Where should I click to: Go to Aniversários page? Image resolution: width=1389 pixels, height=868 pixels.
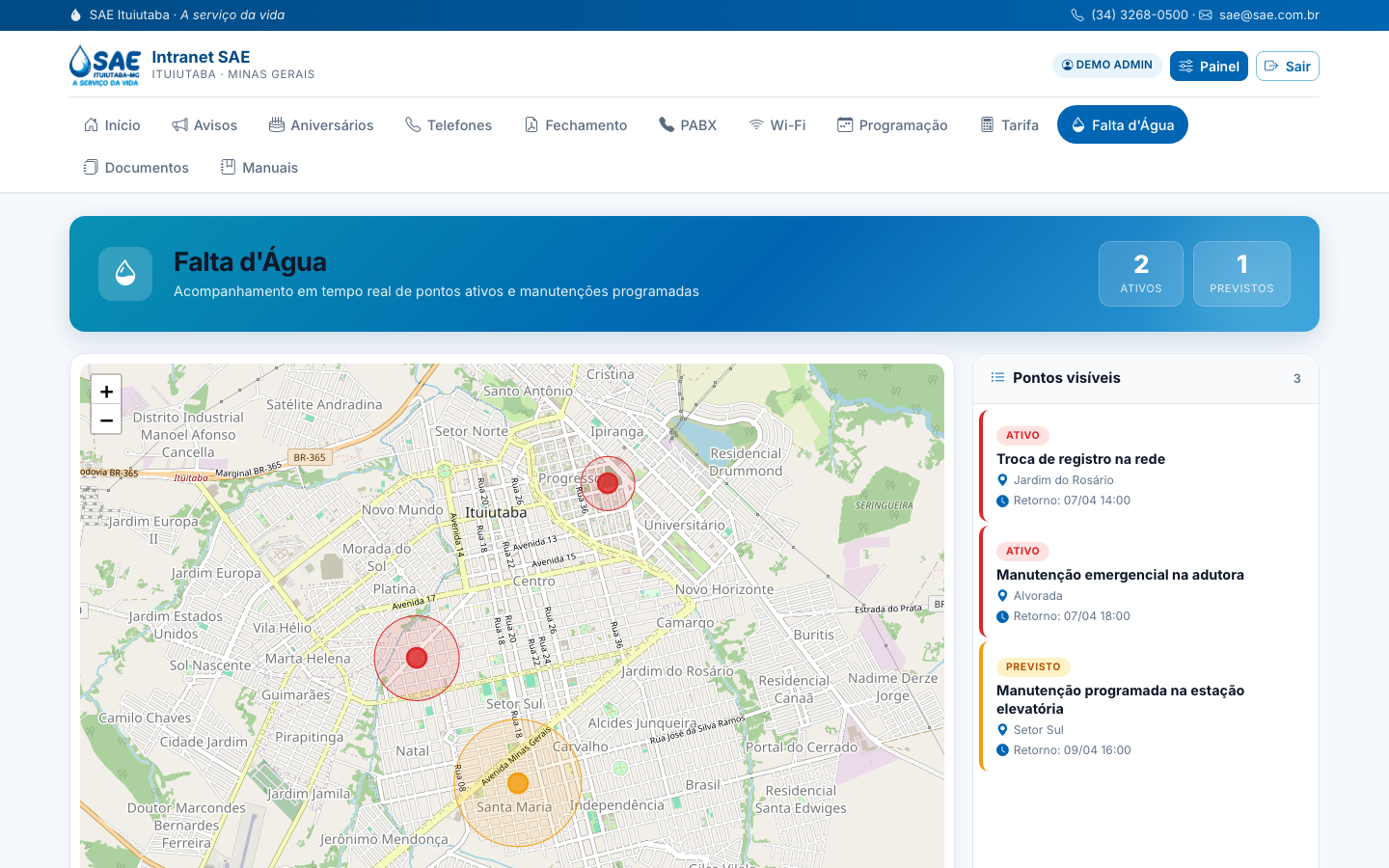click(321, 124)
